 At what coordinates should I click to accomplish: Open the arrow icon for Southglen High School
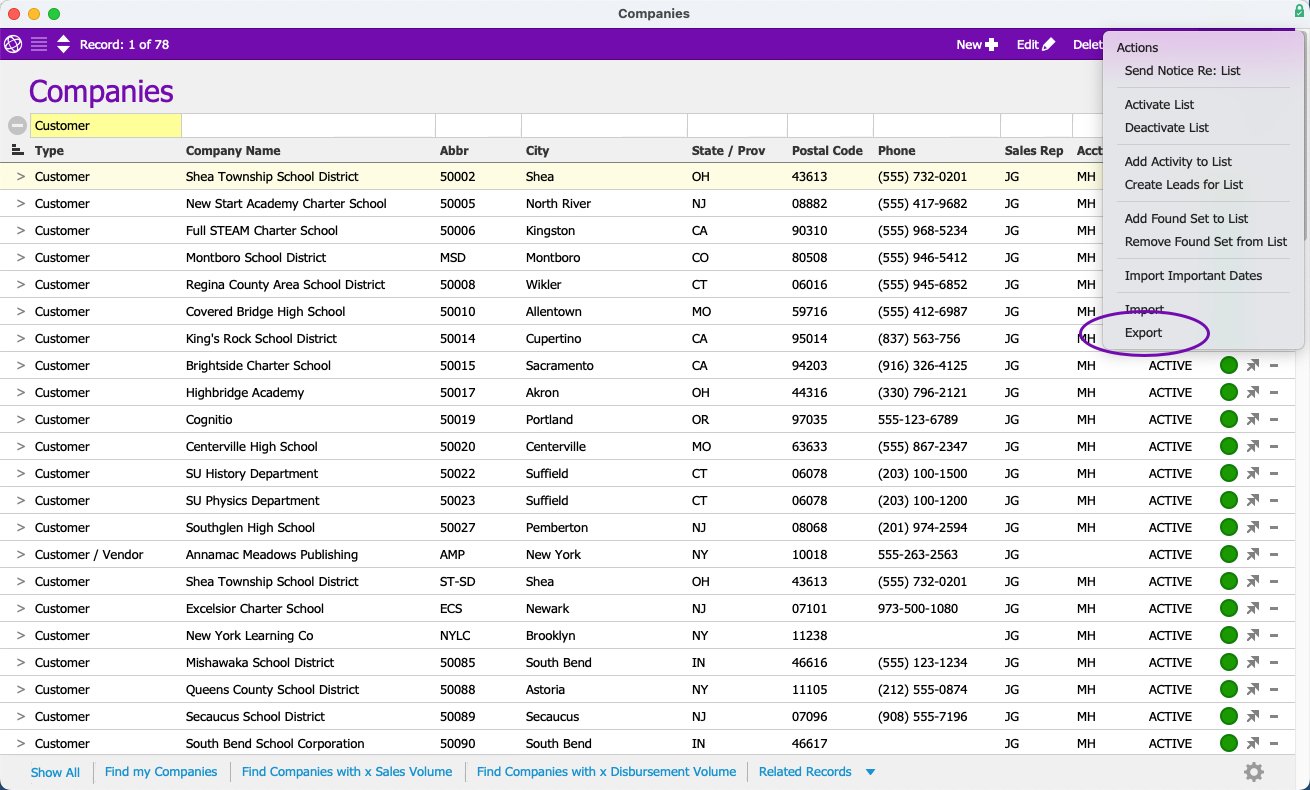1253,528
